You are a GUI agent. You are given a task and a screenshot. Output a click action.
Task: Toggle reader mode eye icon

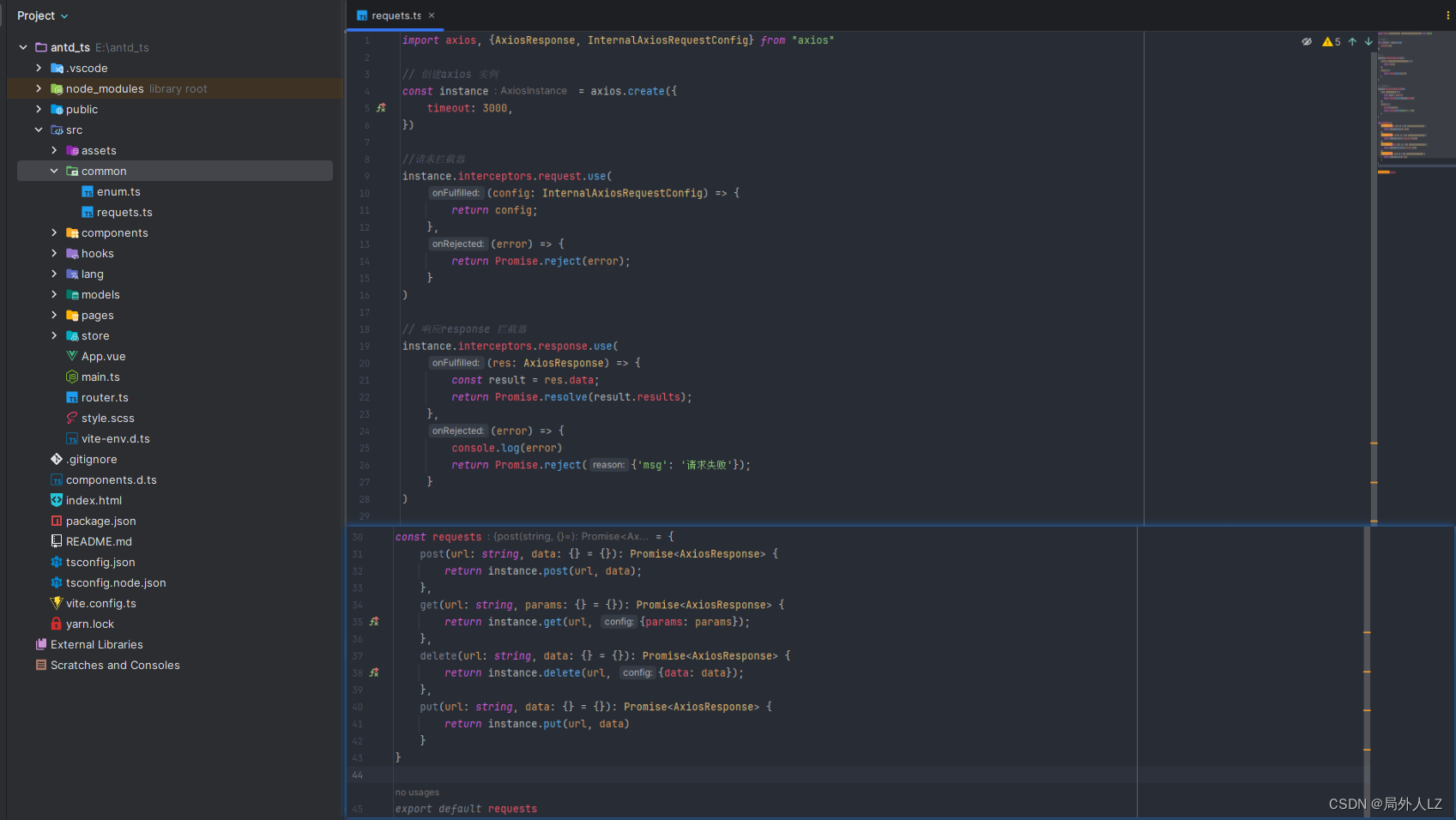pos(1307,41)
